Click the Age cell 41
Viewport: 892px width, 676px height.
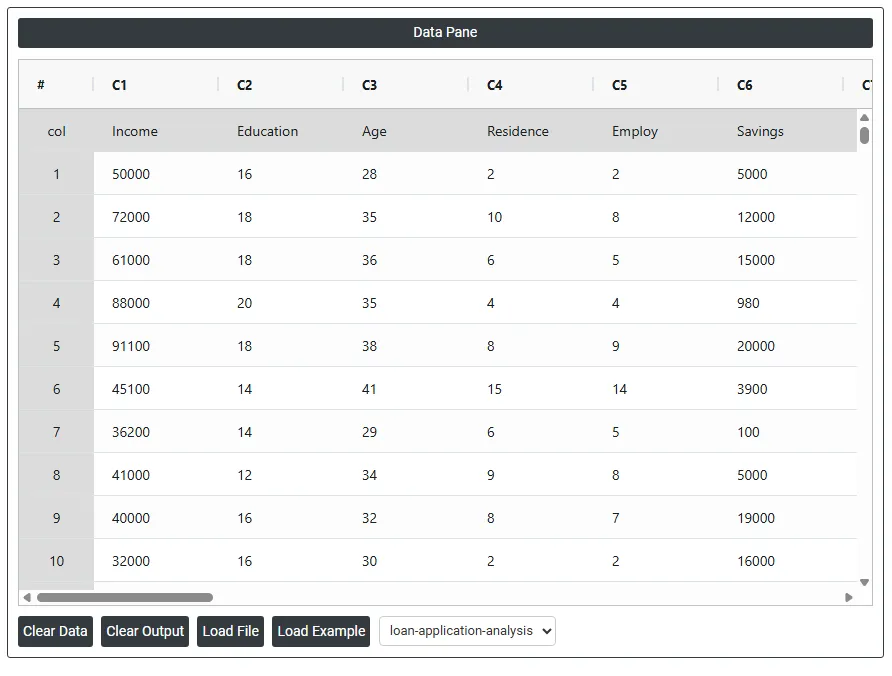click(406, 389)
